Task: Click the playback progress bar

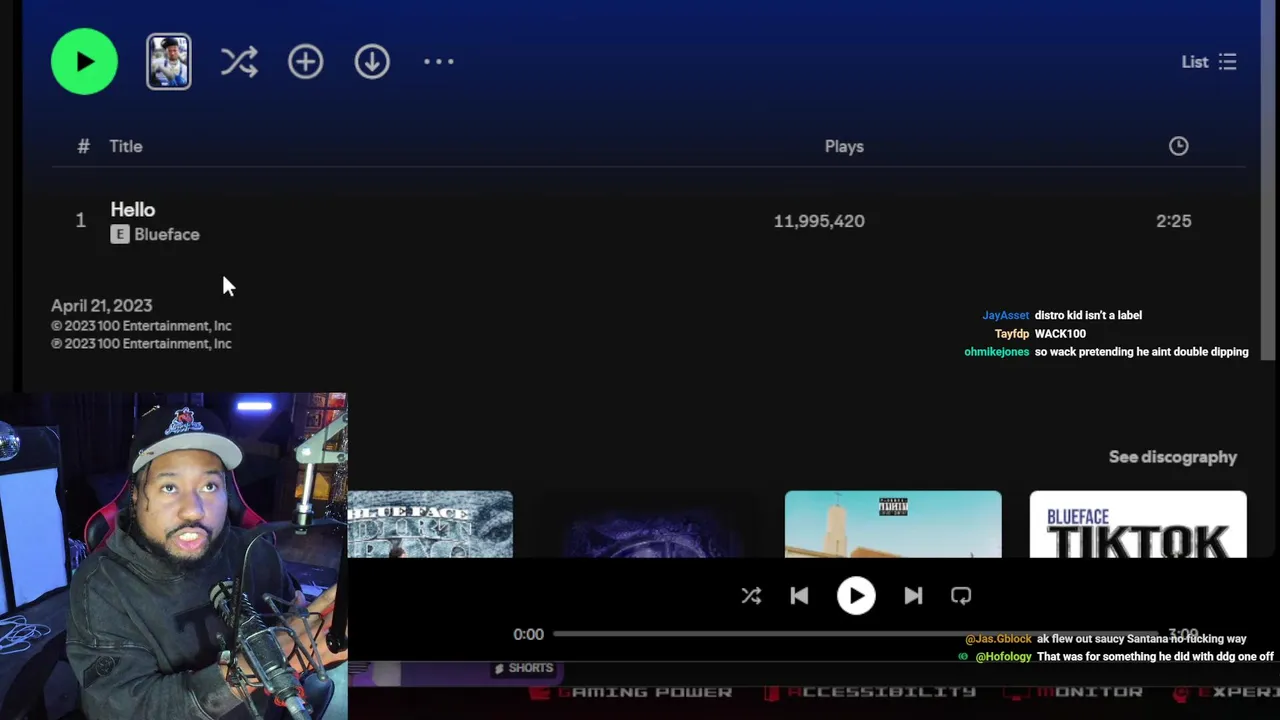Action: pyautogui.click(x=856, y=634)
